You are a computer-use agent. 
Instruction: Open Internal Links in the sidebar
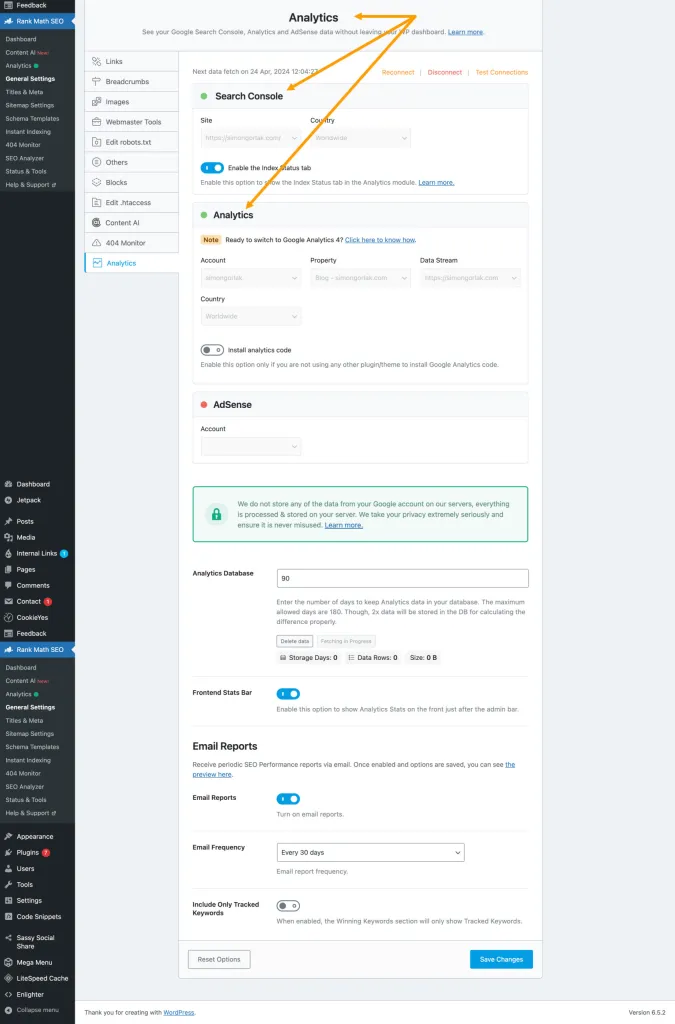click(37, 553)
